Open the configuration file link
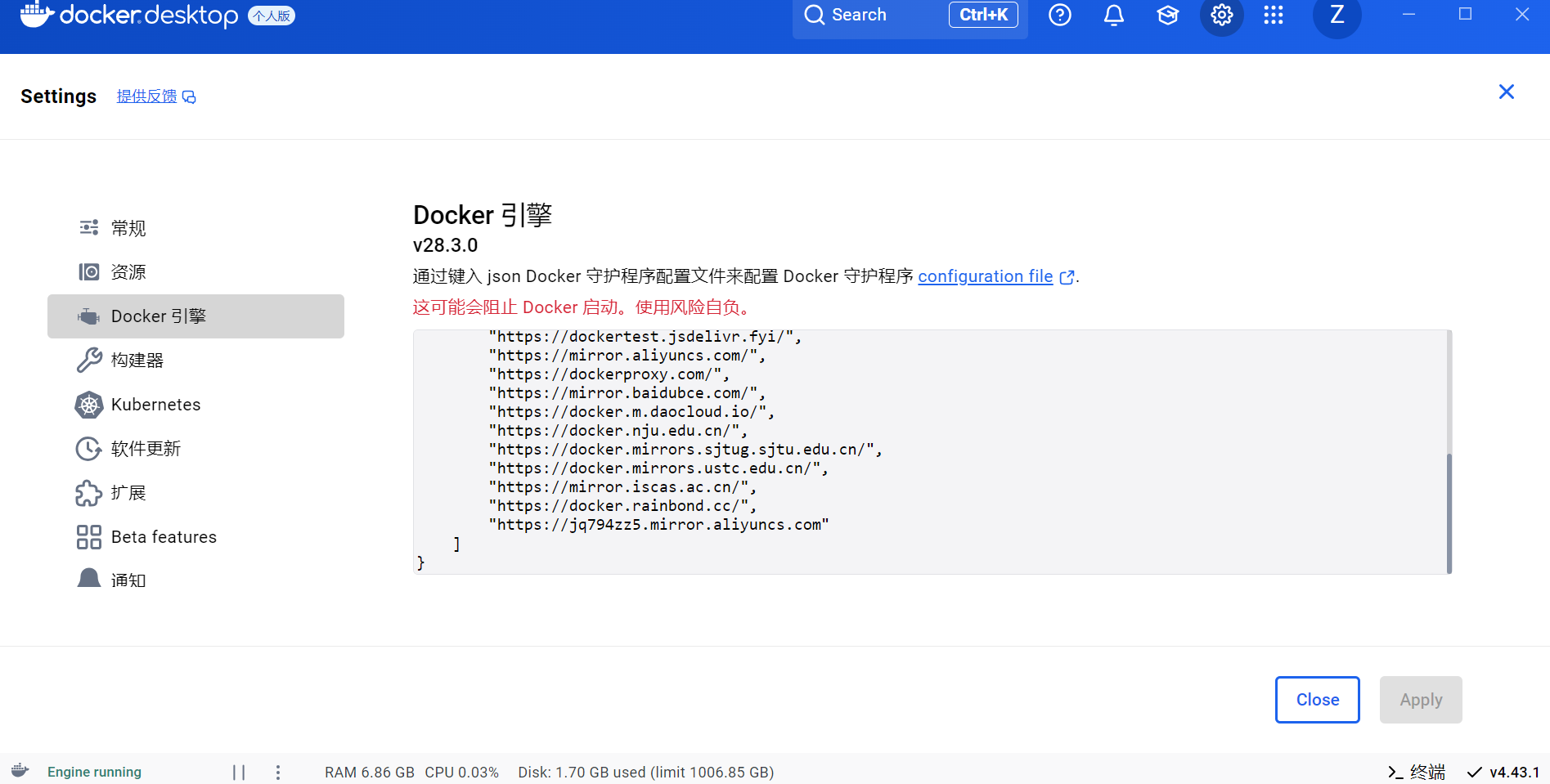The image size is (1550, 784). pos(985,276)
